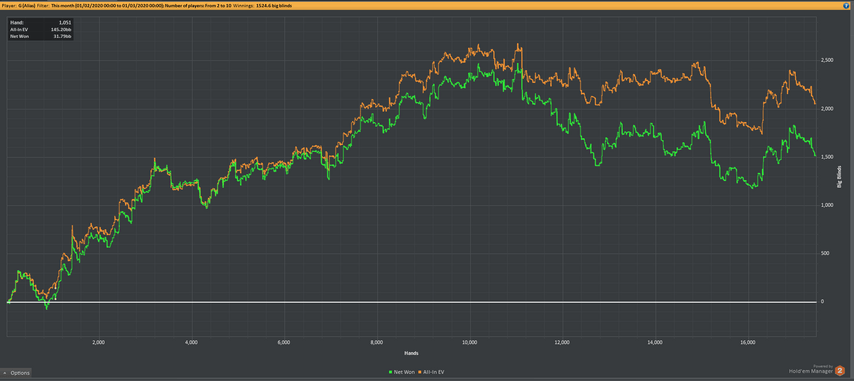The height and width of the screenshot is (381, 854).
Task: Click the 16,000 label on Hands axis
Action: pyautogui.click(x=748, y=343)
